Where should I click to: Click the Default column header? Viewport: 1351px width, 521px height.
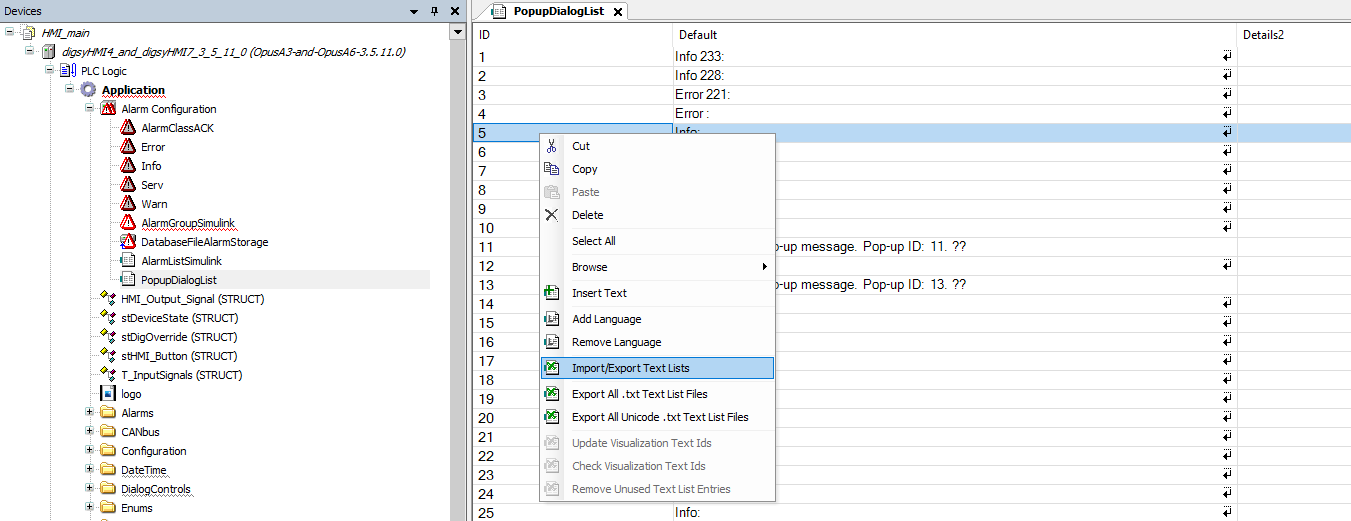[x=955, y=35]
